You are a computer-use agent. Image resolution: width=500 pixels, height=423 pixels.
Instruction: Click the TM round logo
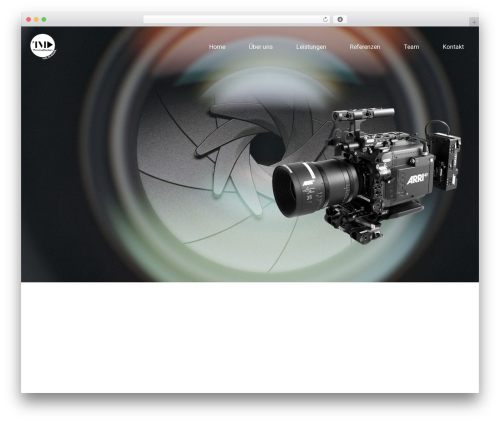coord(43,46)
